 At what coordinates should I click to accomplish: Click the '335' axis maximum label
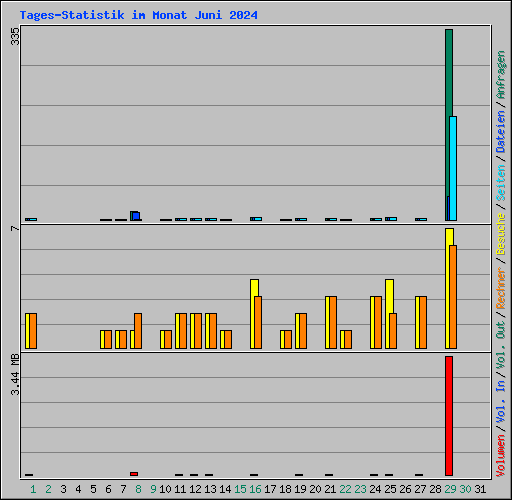[x=15, y=36]
